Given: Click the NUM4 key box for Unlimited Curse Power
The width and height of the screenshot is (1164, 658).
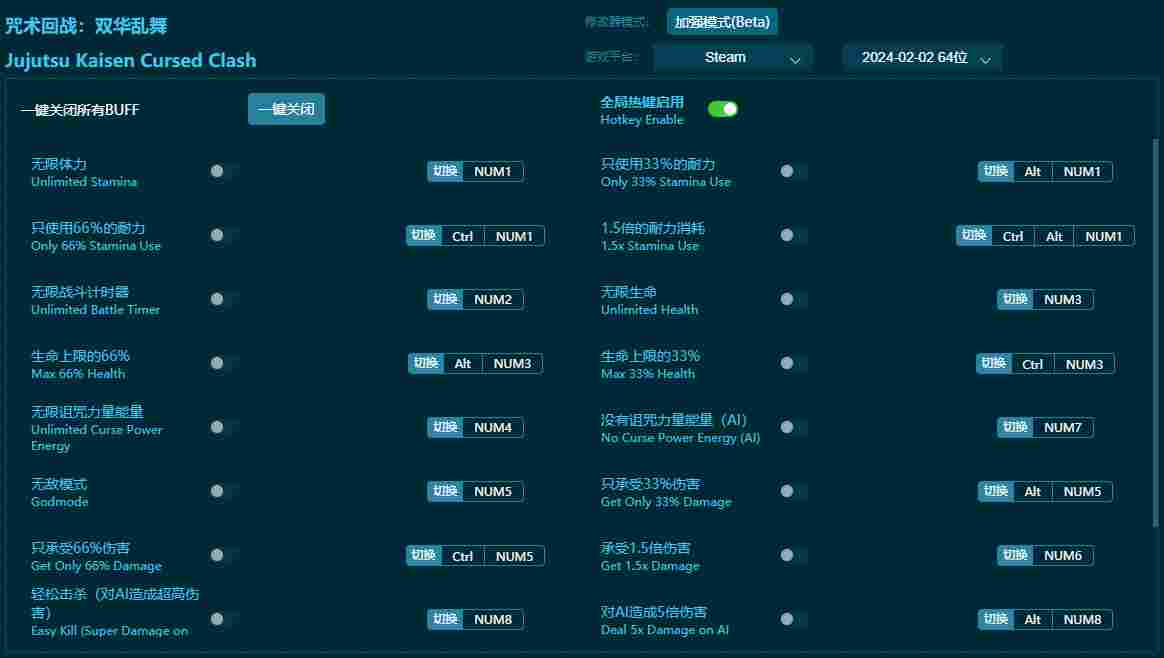Looking at the screenshot, I should (x=493, y=427).
